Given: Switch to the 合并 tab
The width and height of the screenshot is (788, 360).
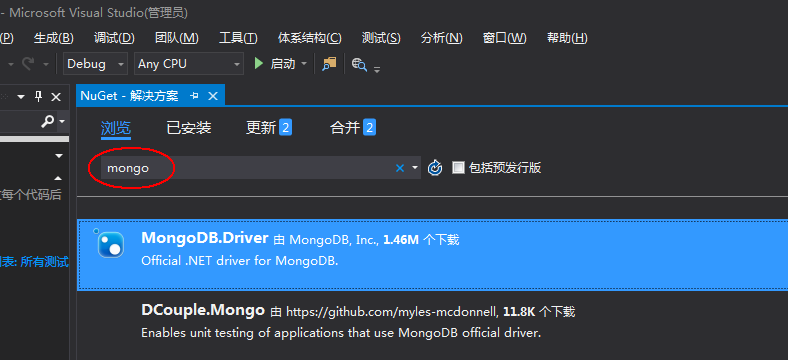Looking at the screenshot, I should [353, 128].
